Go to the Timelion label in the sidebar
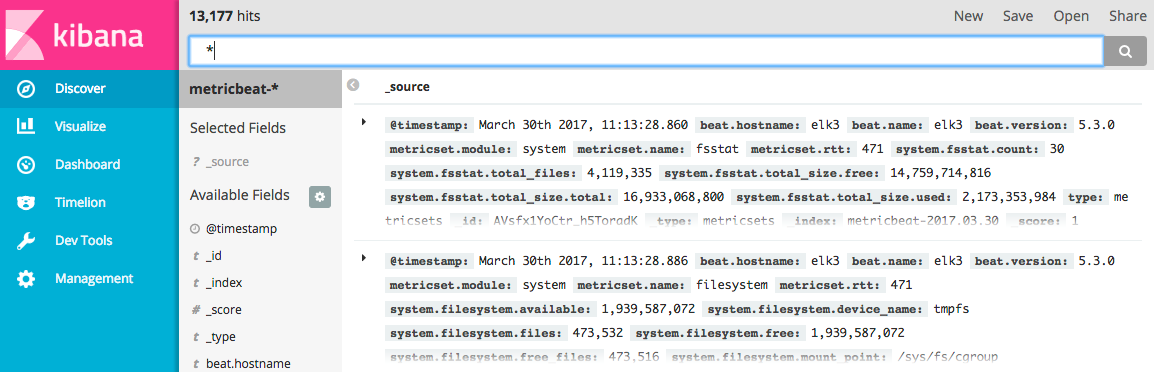This screenshot has height=372, width=1154. tap(80, 203)
